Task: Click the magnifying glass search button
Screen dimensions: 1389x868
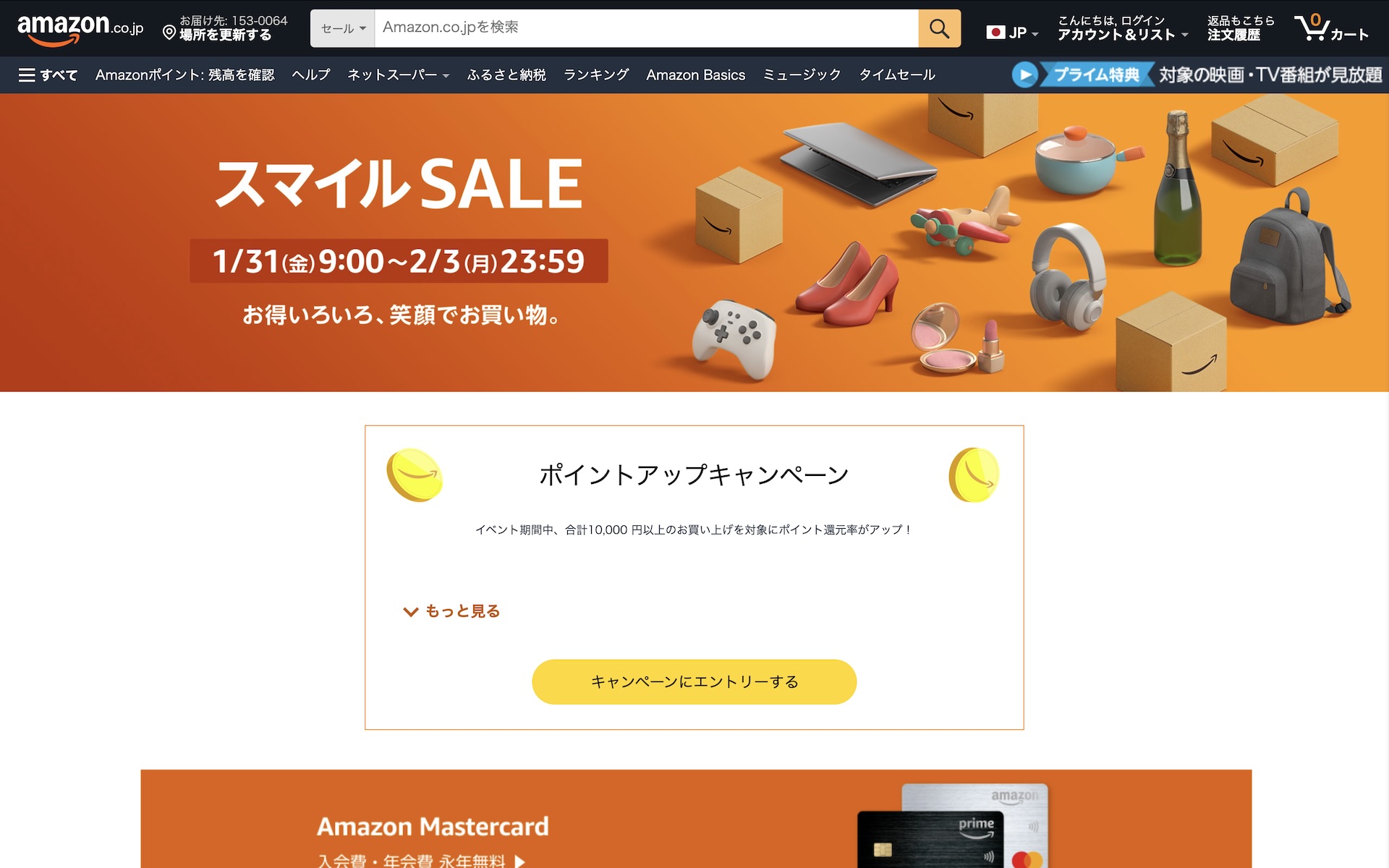Action: [x=939, y=28]
